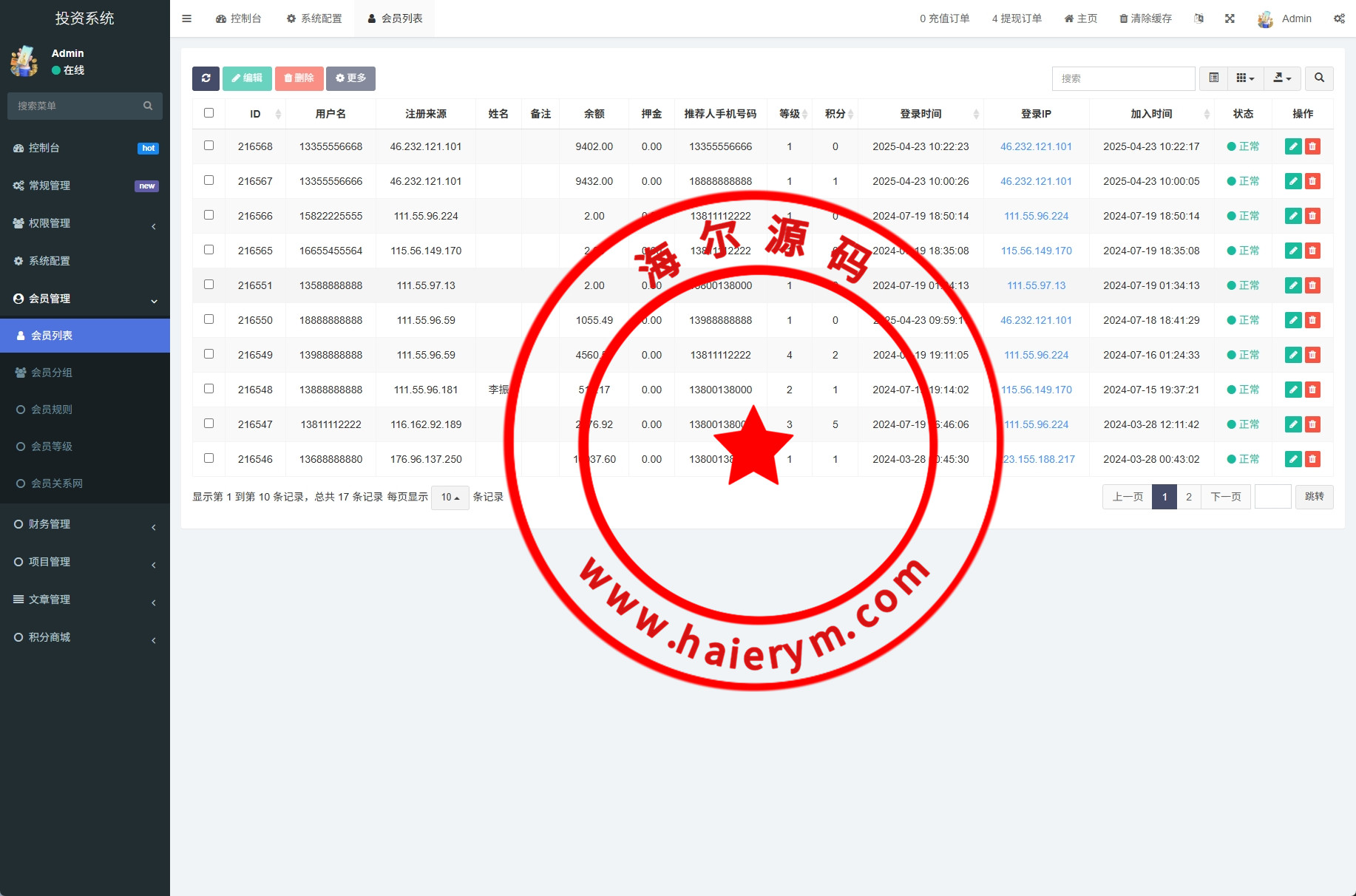Viewport: 1356px width, 896px height.
Task: Open 会员分组 in the sidebar
Action: (x=52, y=373)
